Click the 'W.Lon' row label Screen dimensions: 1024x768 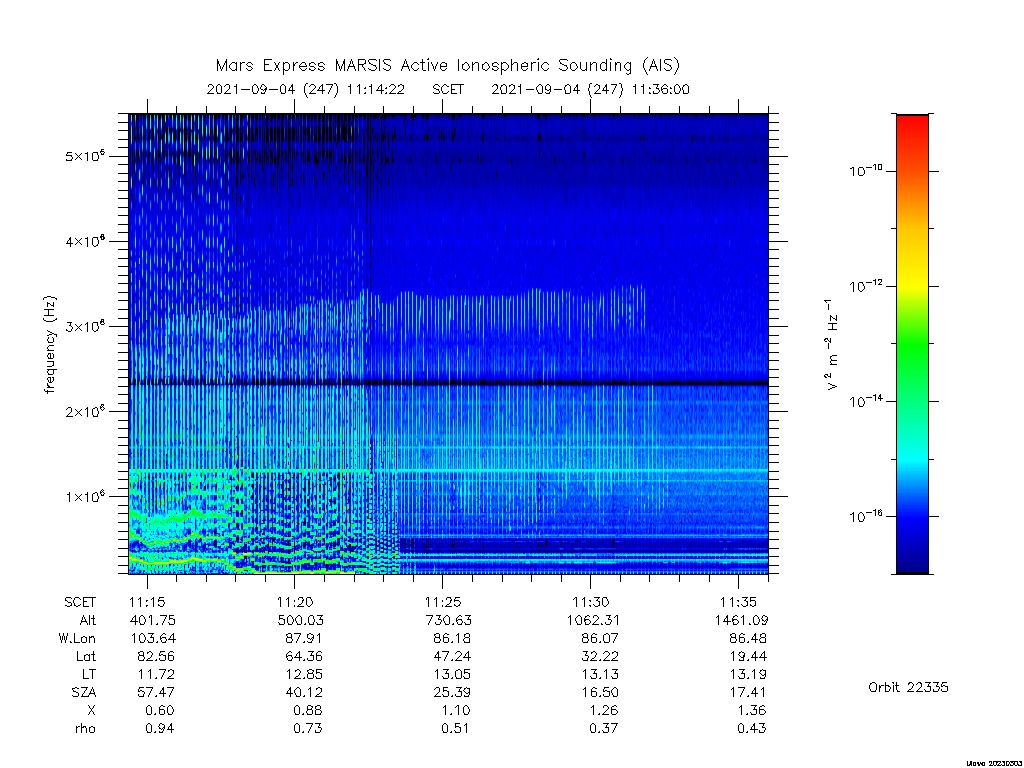point(77,638)
